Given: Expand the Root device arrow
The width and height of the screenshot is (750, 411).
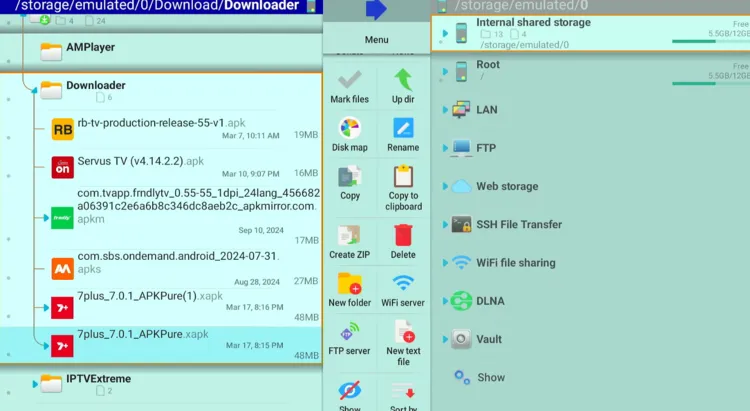Looking at the screenshot, I should 445,71.
